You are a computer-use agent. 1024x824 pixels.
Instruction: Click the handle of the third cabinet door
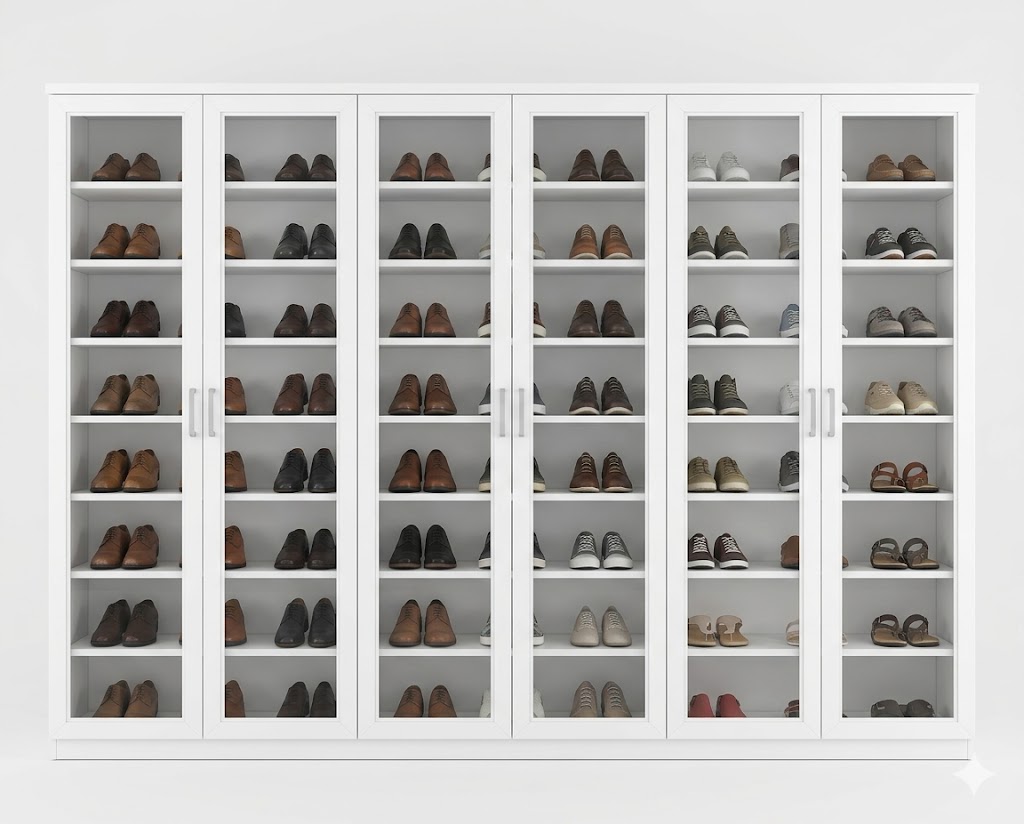(x=502, y=413)
